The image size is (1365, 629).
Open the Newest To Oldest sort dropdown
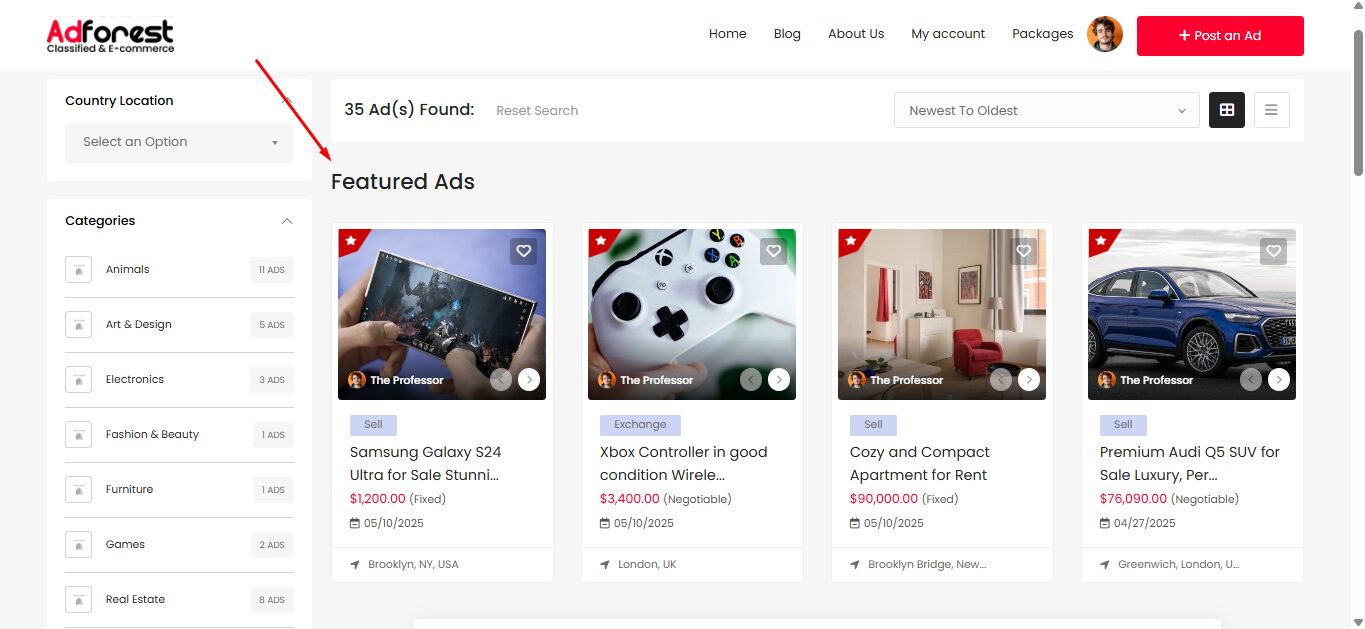[1046, 110]
